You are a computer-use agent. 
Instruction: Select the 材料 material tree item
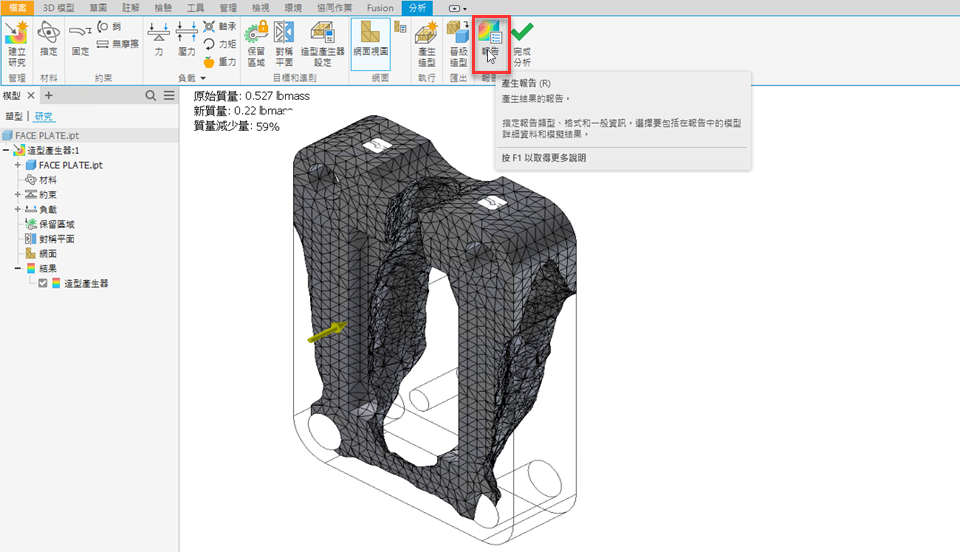coord(48,180)
